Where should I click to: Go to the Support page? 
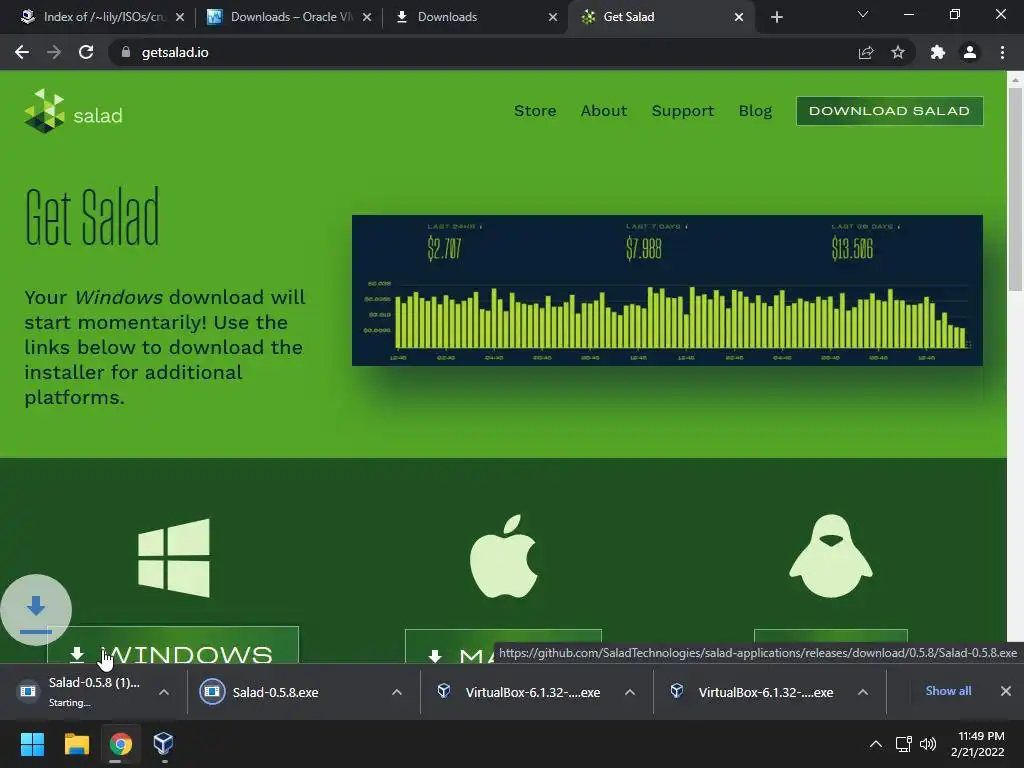(x=682, y=111)
